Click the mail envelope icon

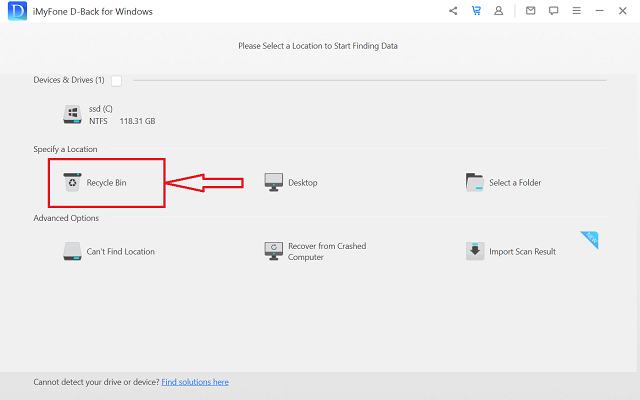[x=530, y=11]
